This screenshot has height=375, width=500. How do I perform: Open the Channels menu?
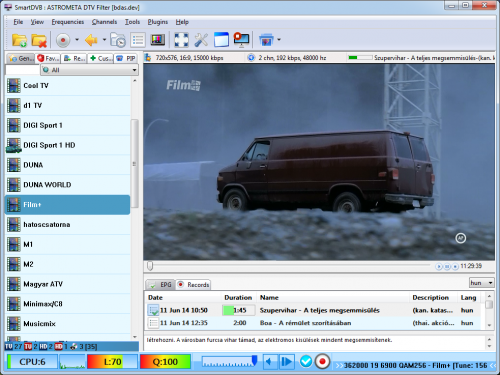tap(104, 22)
